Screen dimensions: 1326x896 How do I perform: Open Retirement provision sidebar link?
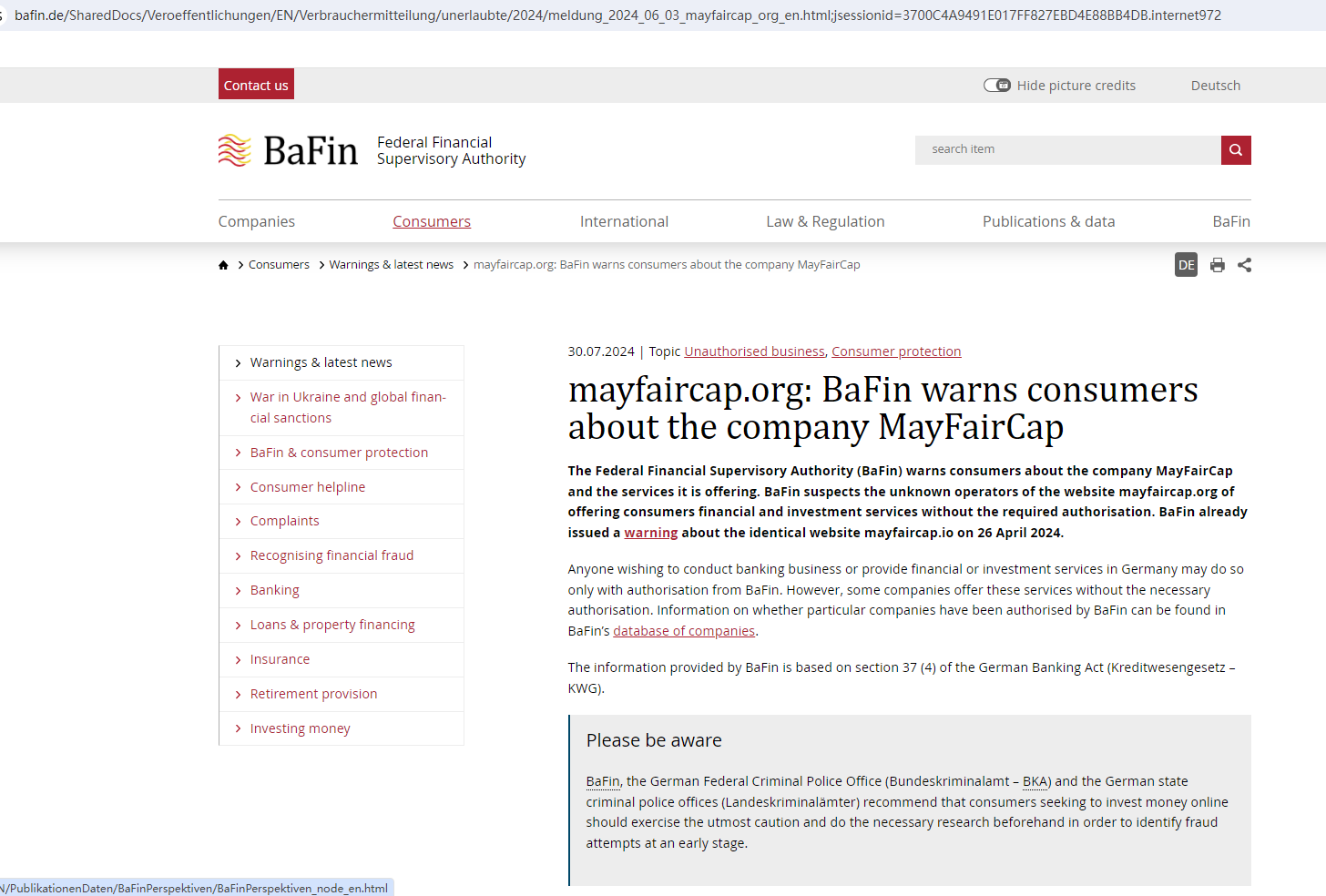pos(313,694)
